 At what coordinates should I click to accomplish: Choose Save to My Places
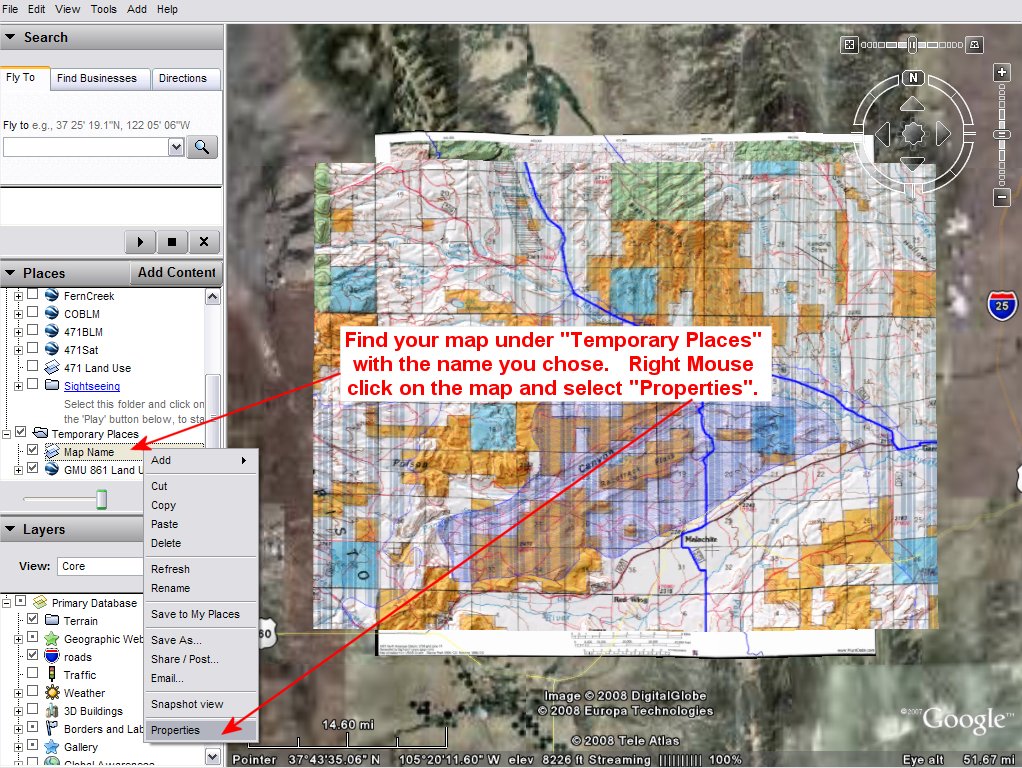point(201,614)
